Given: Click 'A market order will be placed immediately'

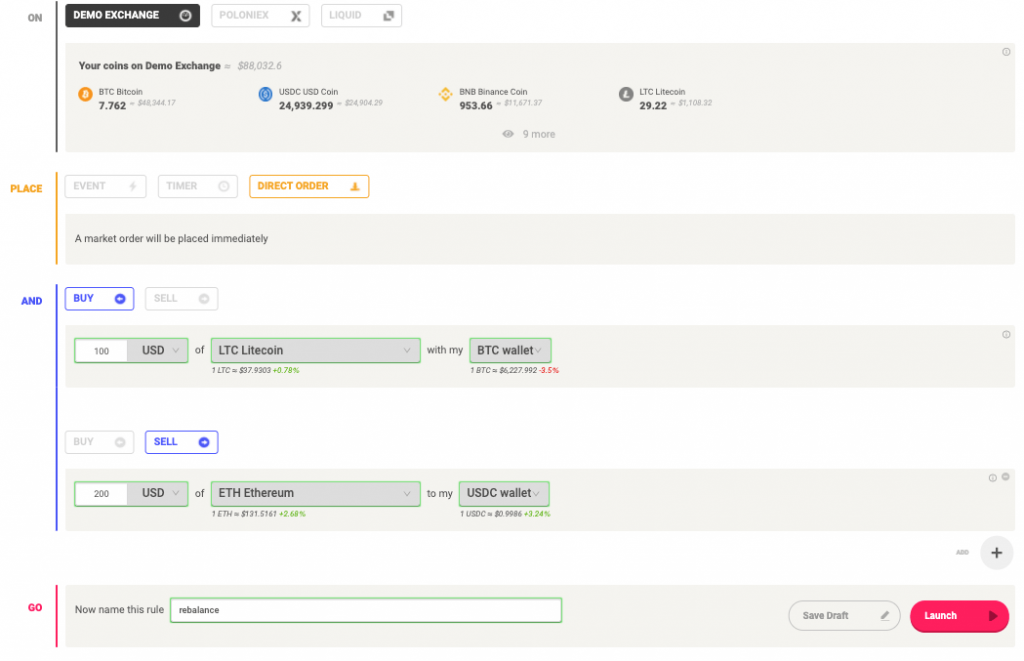Looking at the screenshot, I should coord(171,239).
